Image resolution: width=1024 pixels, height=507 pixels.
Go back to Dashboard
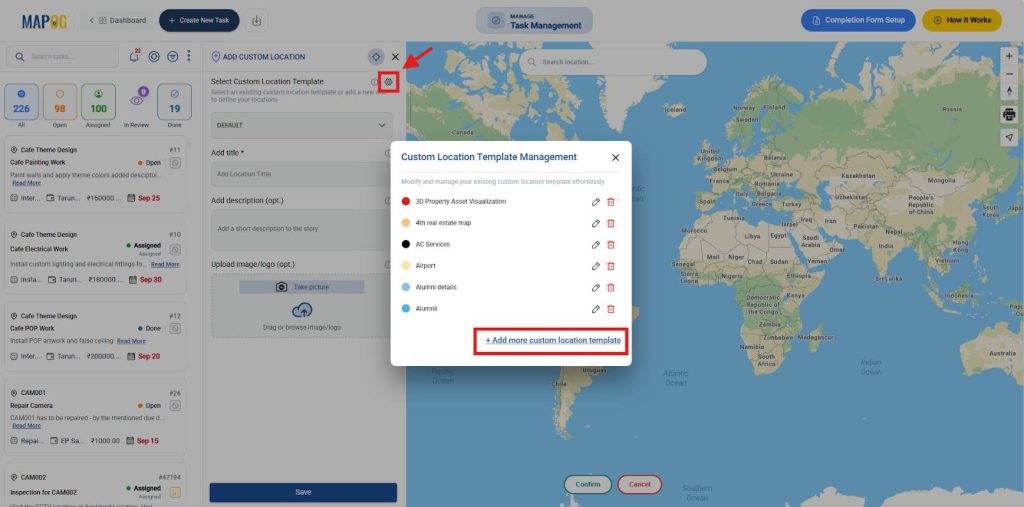pyautogui.click(x=118, y=20)
